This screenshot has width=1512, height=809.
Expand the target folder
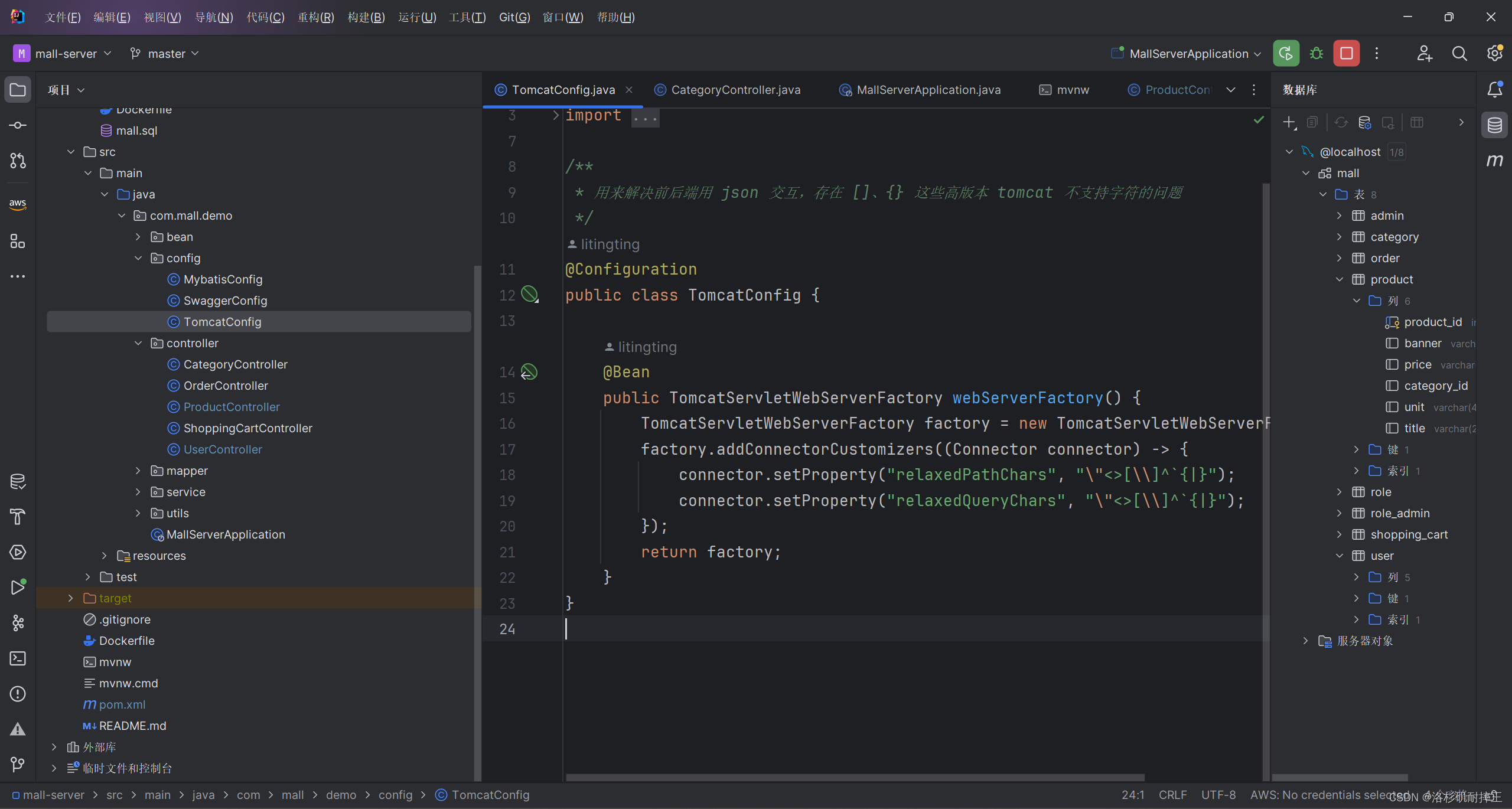click(x=71, y=598)
